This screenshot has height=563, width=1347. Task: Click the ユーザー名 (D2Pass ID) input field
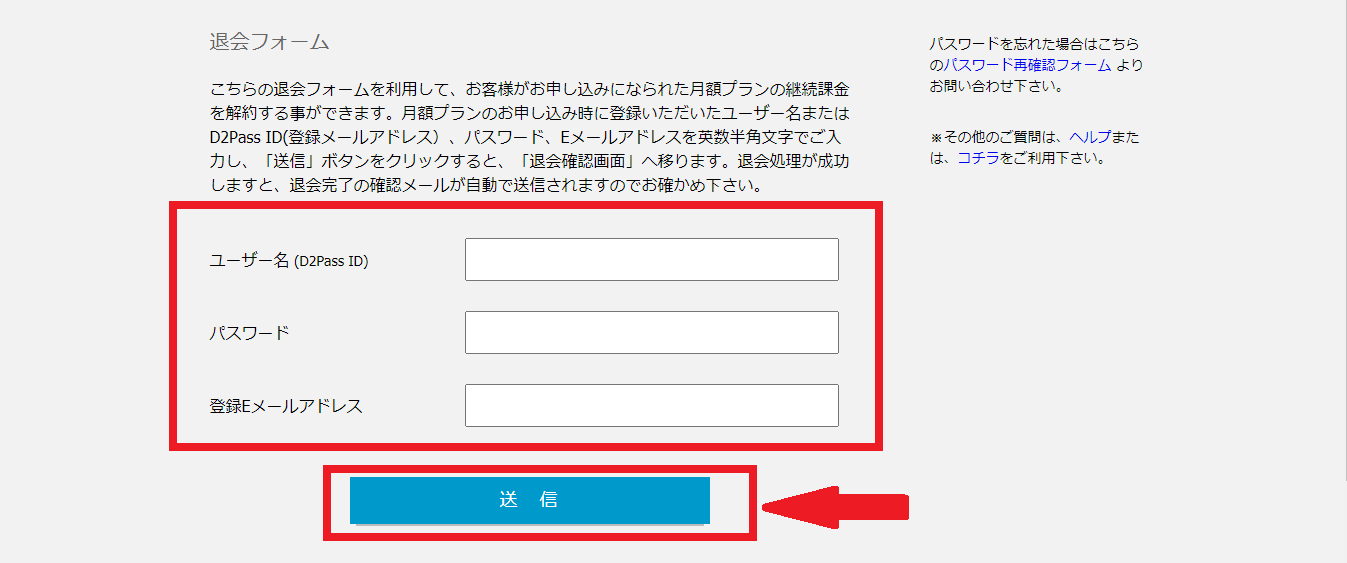click(x=651, y=259)
